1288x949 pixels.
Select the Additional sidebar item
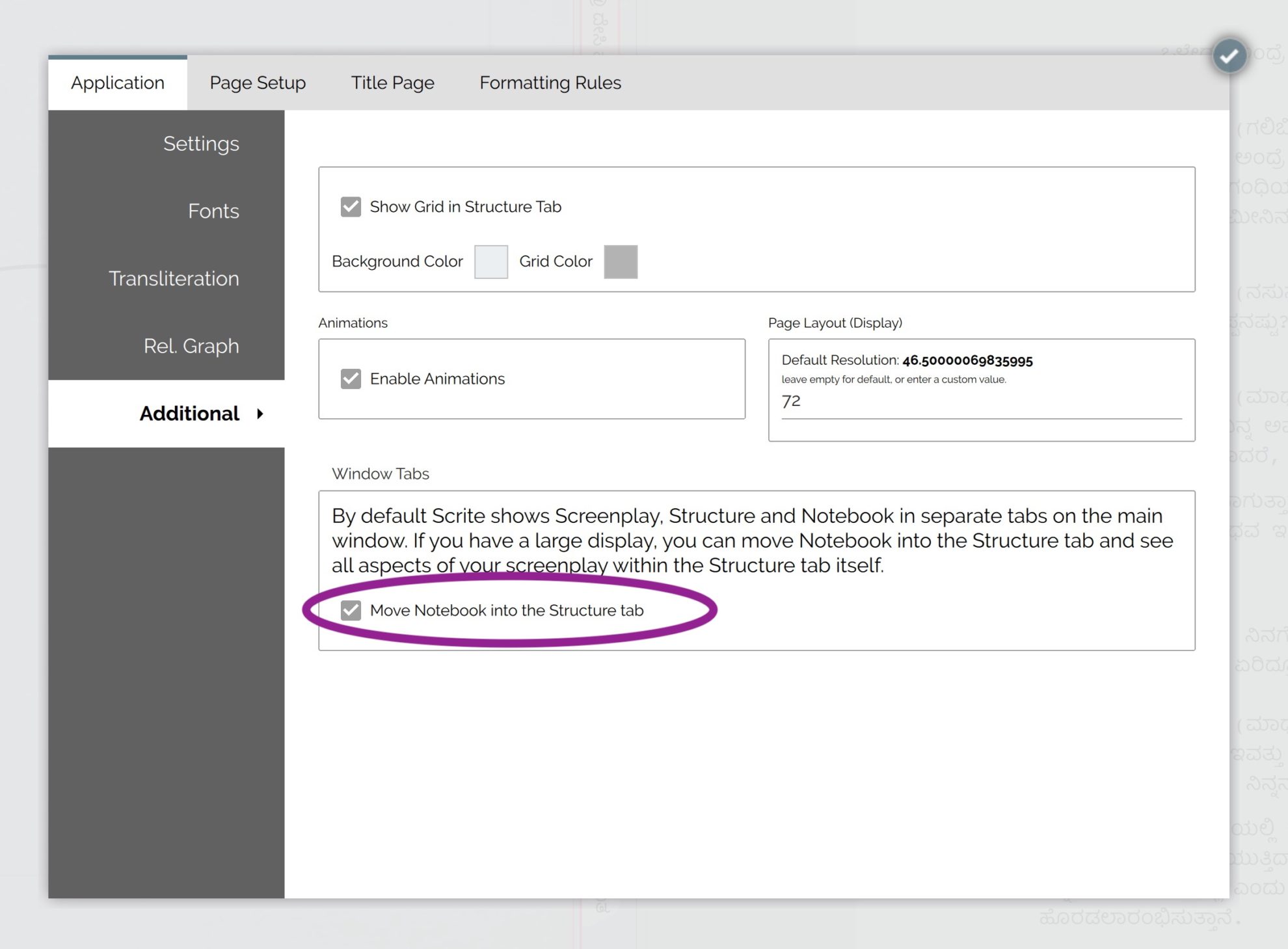pyautogui.click(x=189, y=414)
